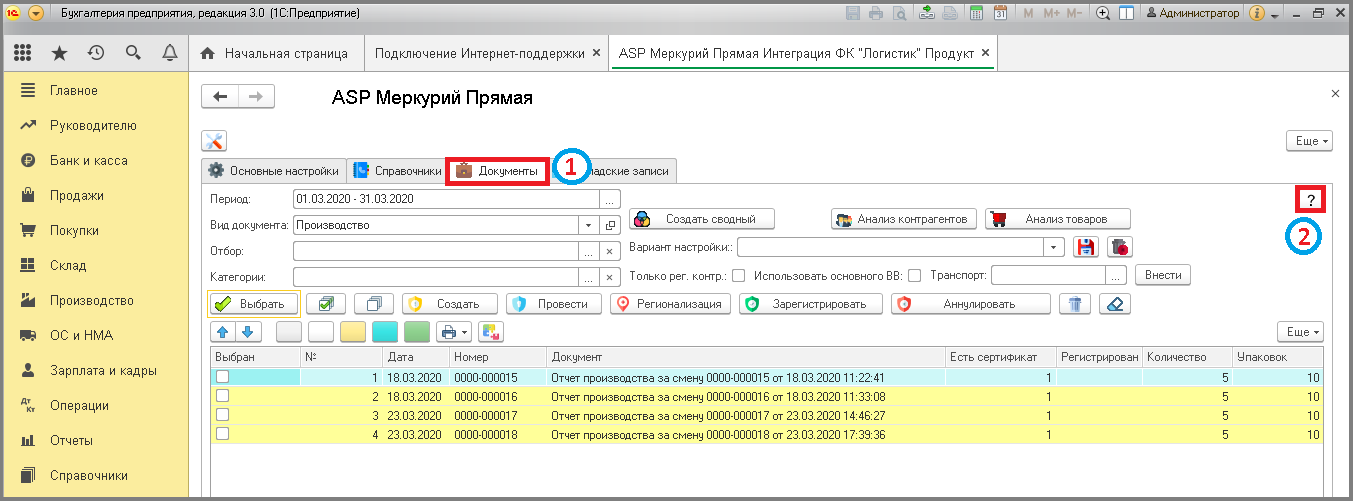Check all rows with the checked boxes icon
Screen dimensions: 1353x501
(x=326, y=304)
